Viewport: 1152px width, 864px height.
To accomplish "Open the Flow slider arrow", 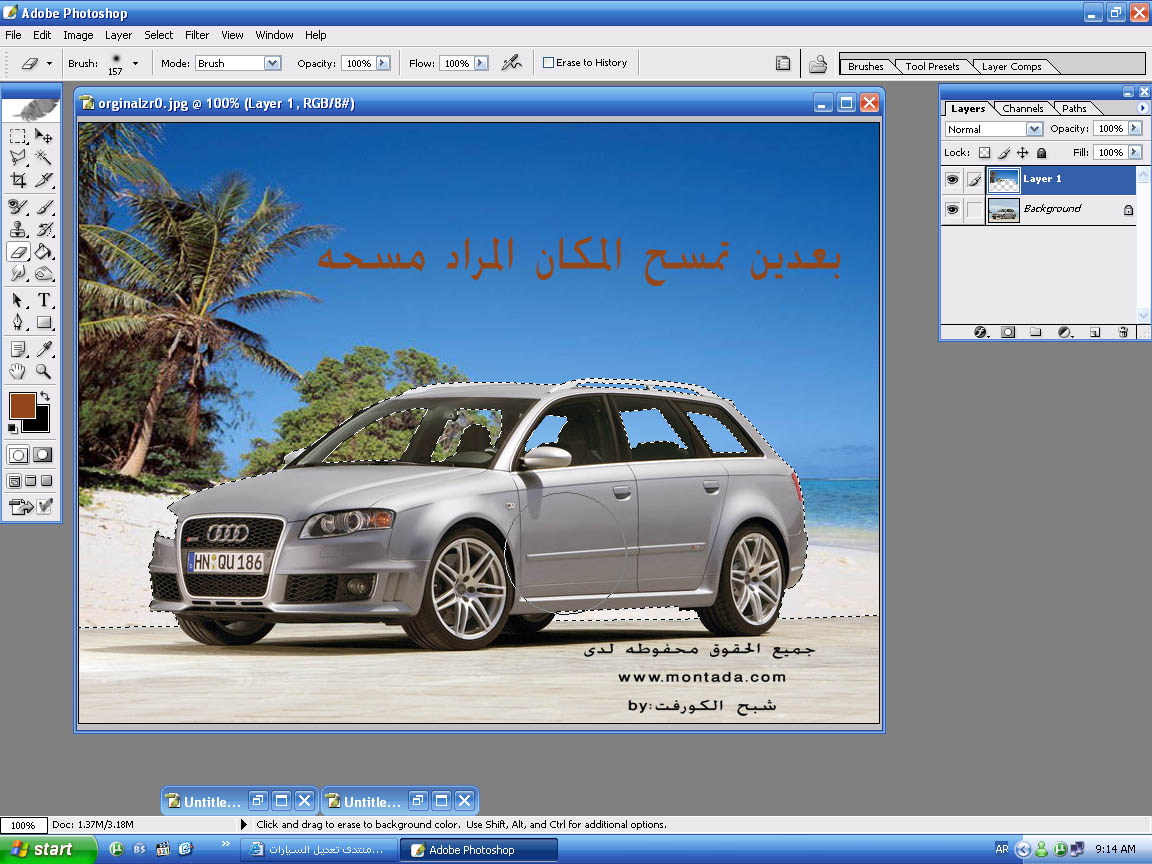I will coord(480,63).
